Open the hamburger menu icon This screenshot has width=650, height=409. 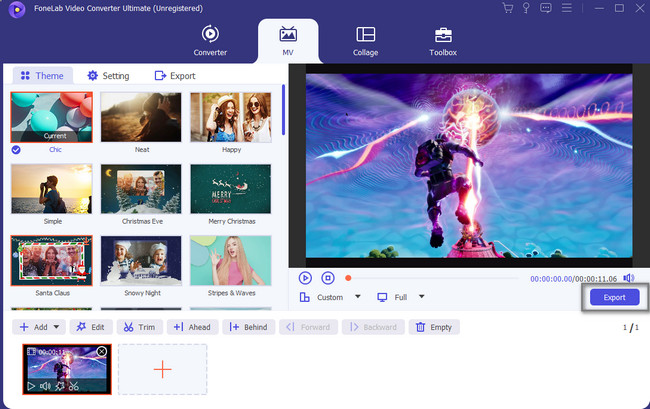[x=567, y=8]
